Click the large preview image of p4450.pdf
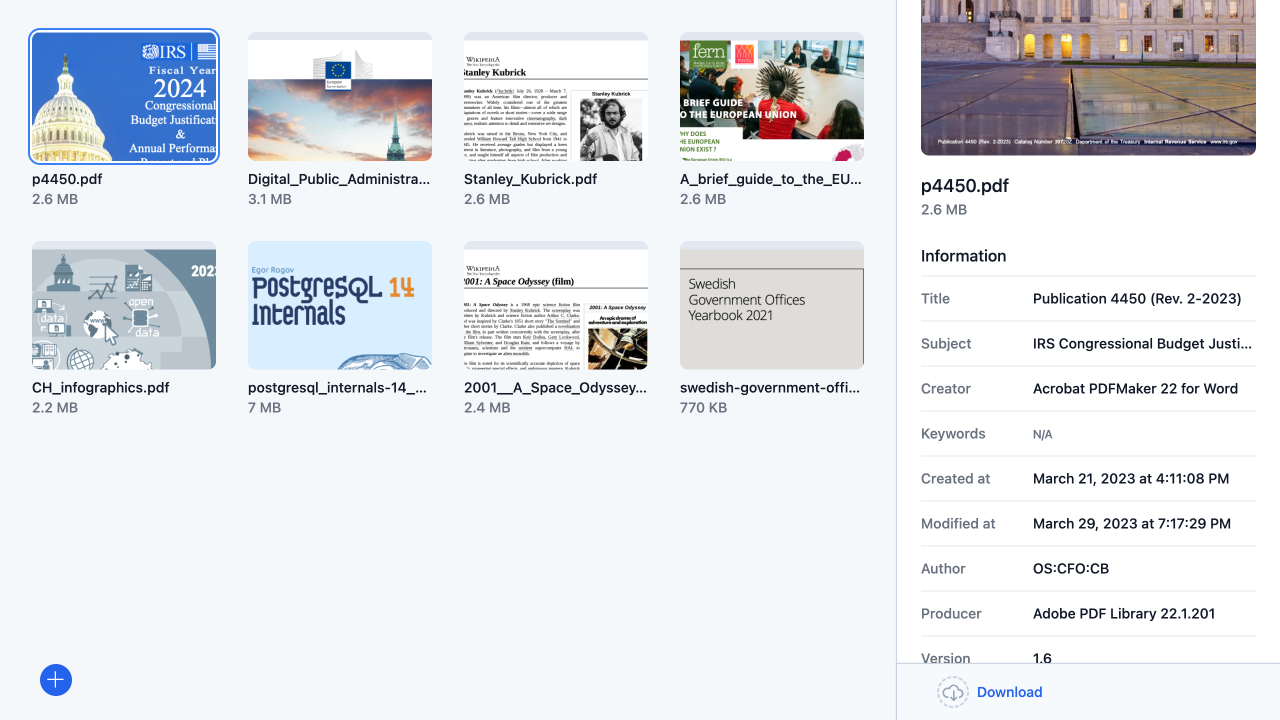 point(1088,78)
